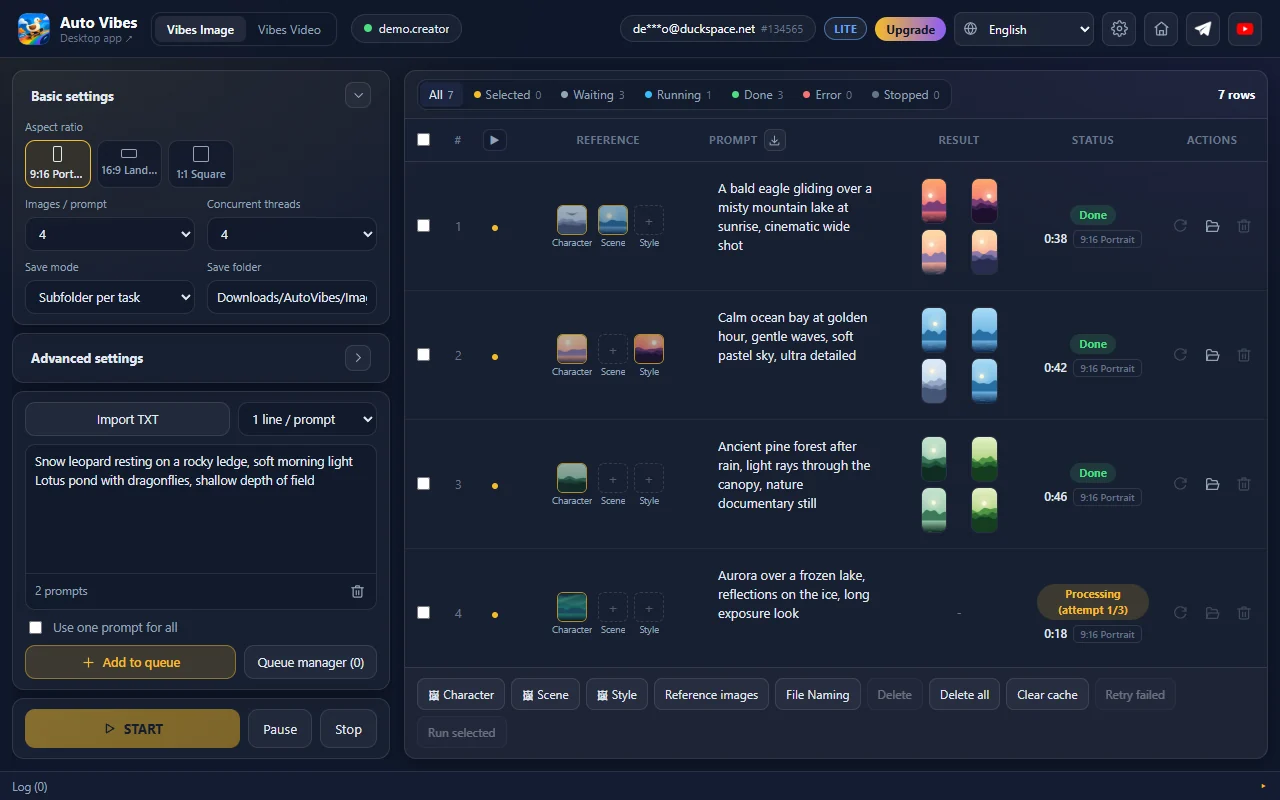The height and width of the screenshot is (800, 1280).
Task: Retry row 2 with refresh icon
Action: coord(1180,355)
